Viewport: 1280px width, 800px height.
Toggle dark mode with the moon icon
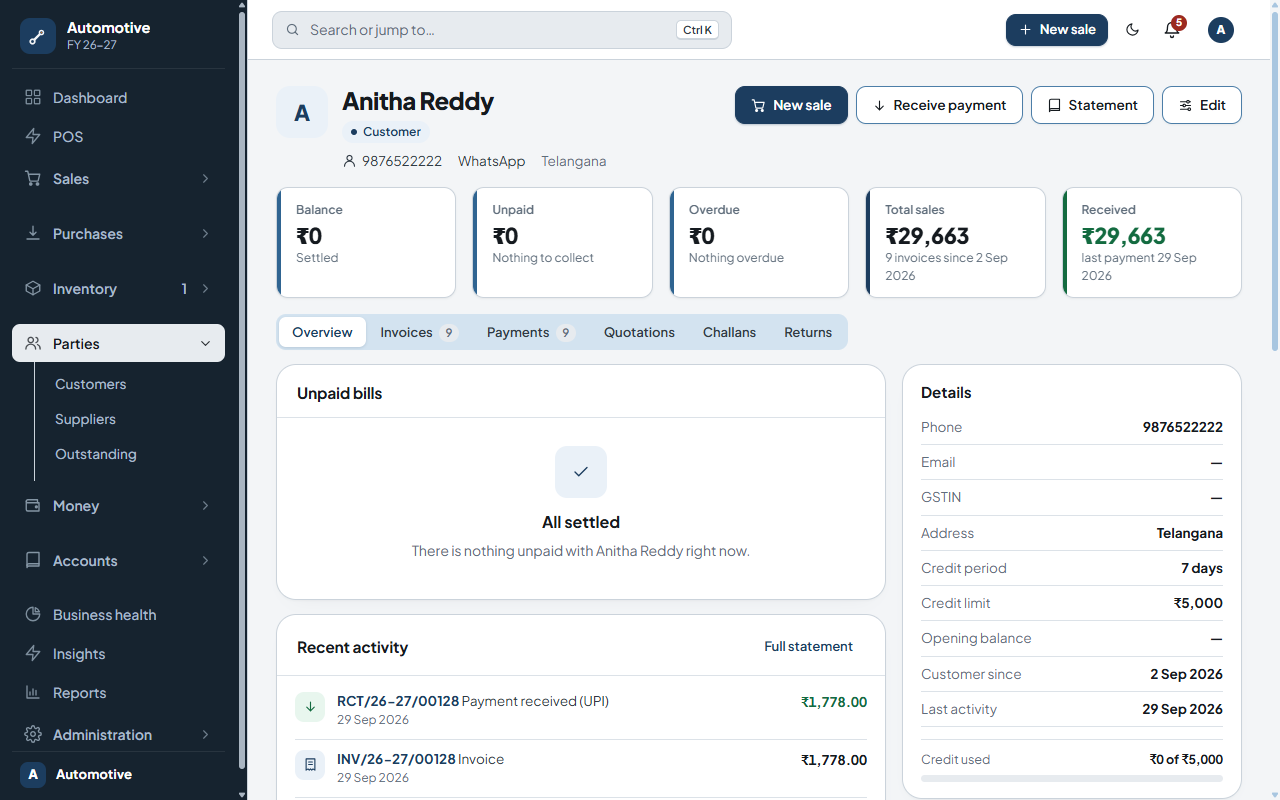click(1133, 30)
